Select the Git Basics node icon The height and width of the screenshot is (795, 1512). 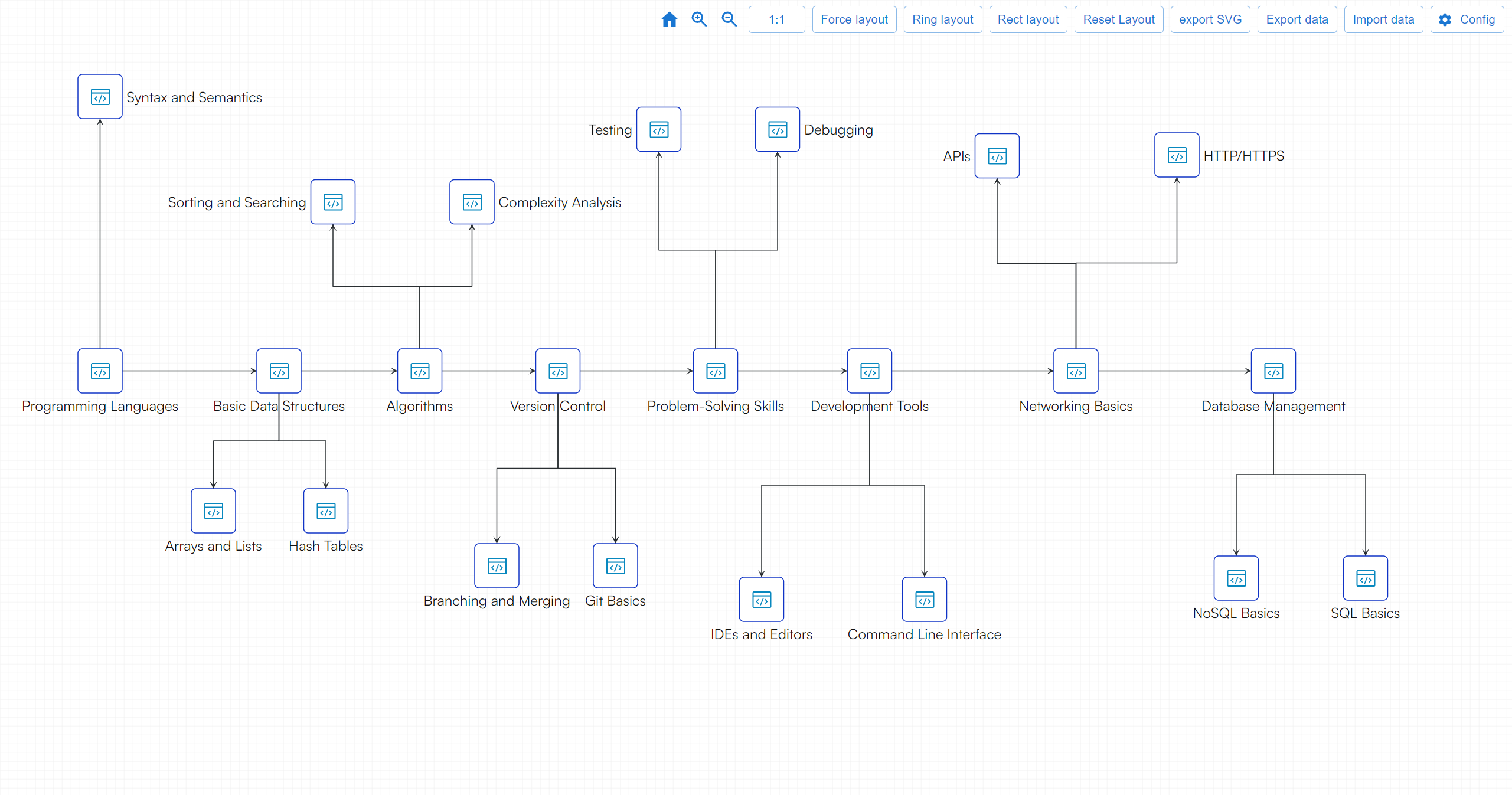(615, 566)
